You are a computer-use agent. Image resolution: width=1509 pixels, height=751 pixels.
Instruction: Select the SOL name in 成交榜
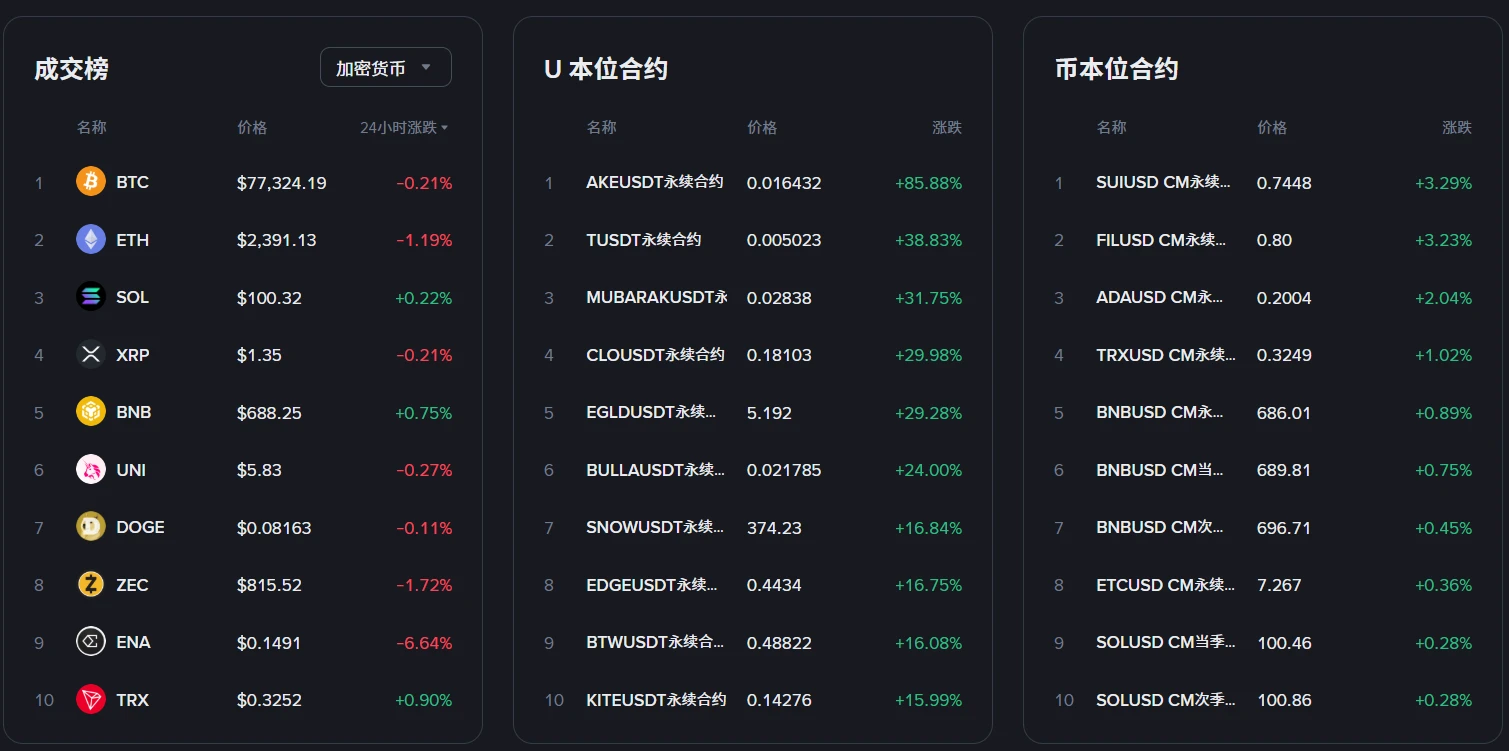pos(132,298)
